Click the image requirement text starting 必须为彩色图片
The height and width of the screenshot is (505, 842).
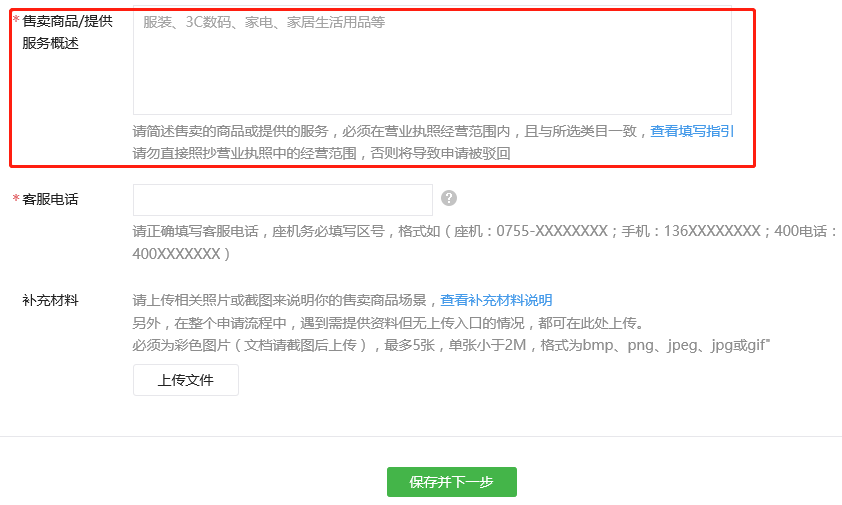[451, 345]
